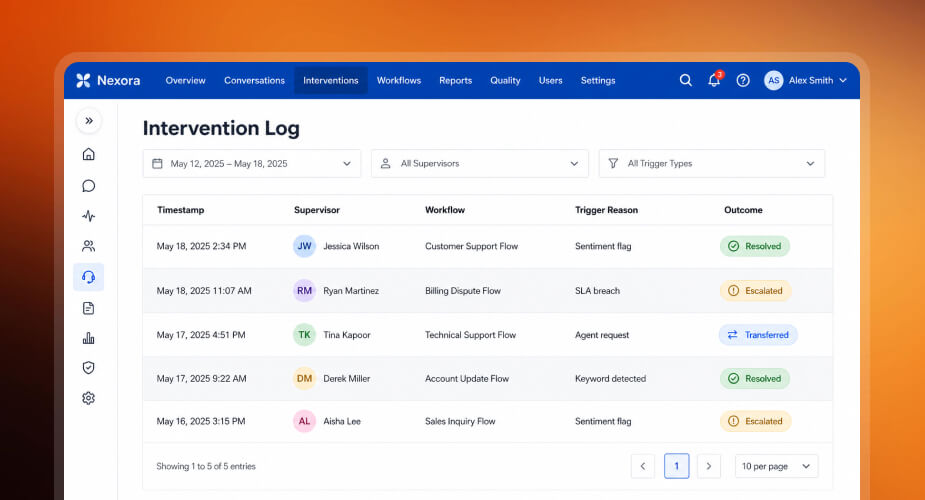Click calendar icon in date filter
The height and width of the screenshot is (500, 925).
158,163
